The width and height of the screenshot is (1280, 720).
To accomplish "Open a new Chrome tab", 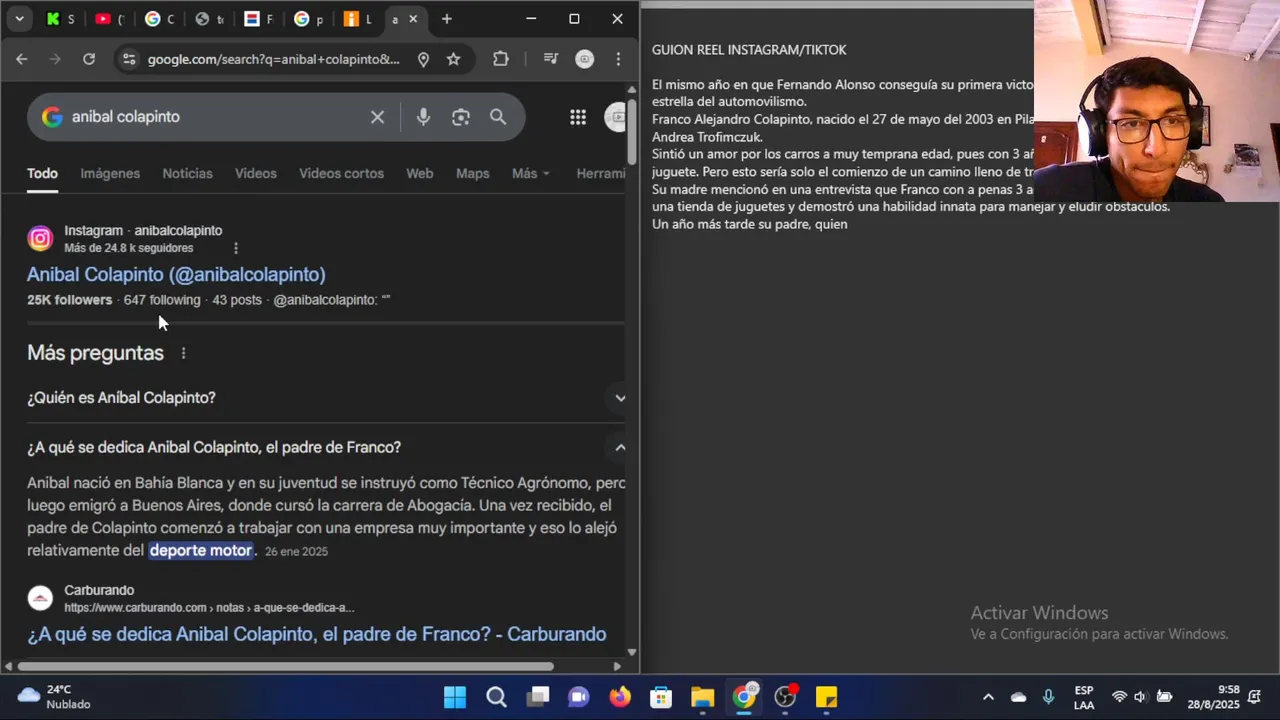I will [447, 19].
